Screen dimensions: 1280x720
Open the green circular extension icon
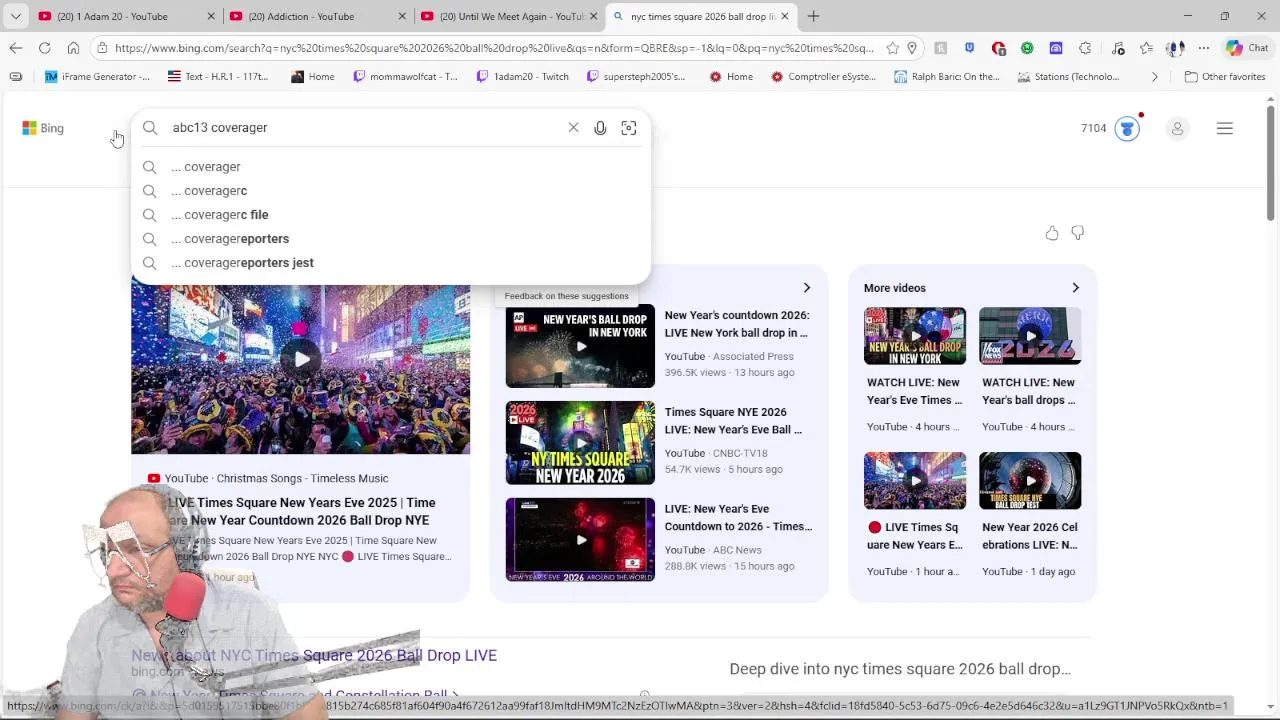pyautogui.click(x=1027, y=48)
